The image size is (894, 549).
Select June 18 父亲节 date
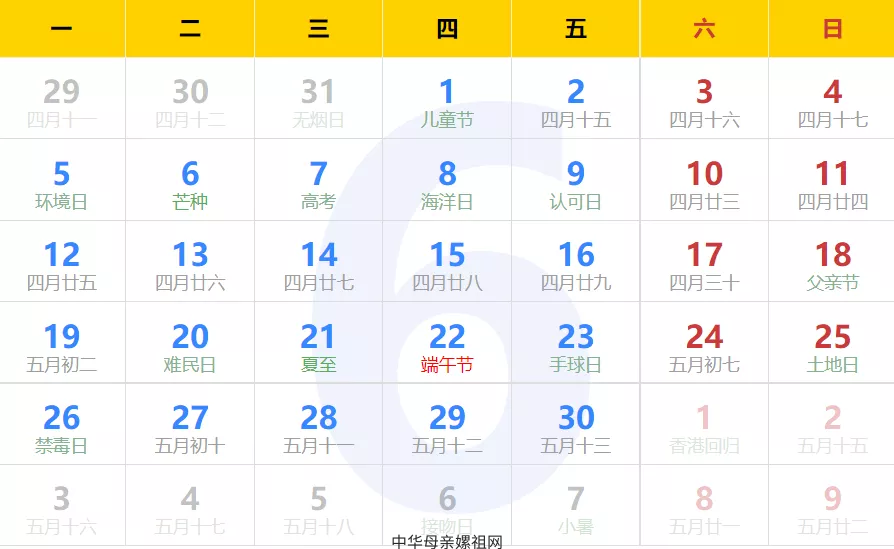click(x=832, y=262)
